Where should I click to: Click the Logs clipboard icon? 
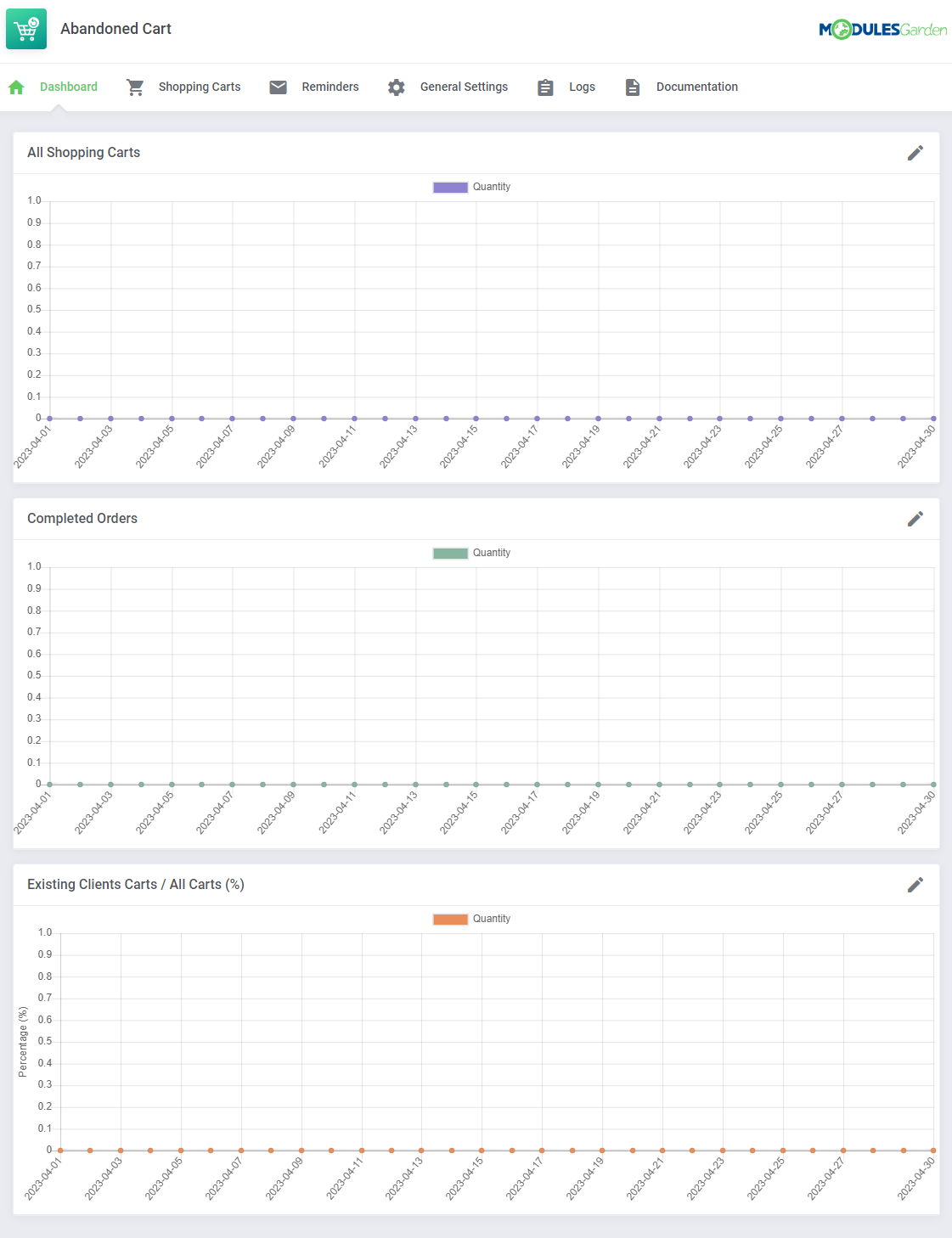[x=546, y=87]
